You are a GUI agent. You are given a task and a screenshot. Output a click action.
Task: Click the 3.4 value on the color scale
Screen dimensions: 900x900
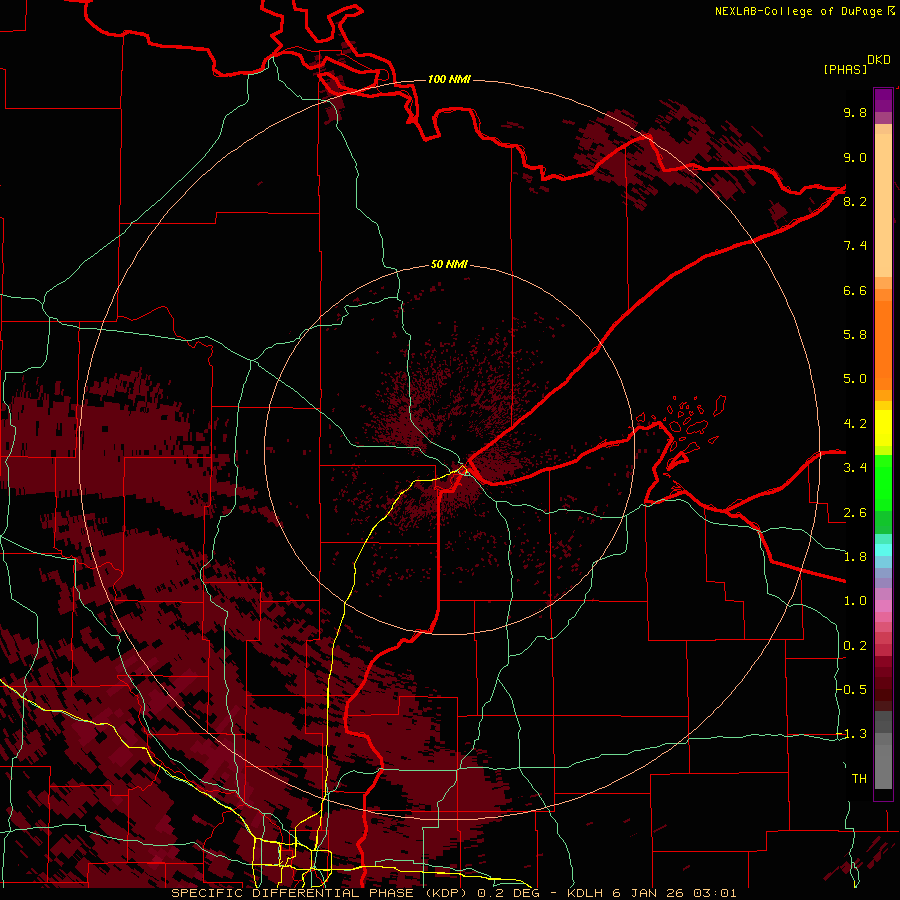(855, 468)
